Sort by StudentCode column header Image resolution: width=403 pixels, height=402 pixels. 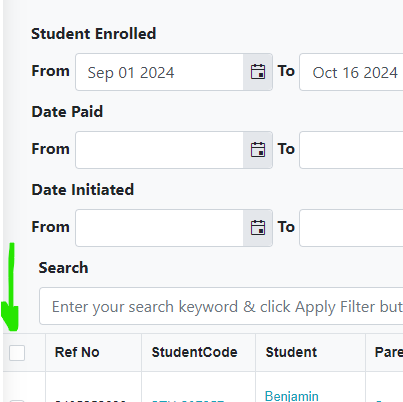pos(194,352)
